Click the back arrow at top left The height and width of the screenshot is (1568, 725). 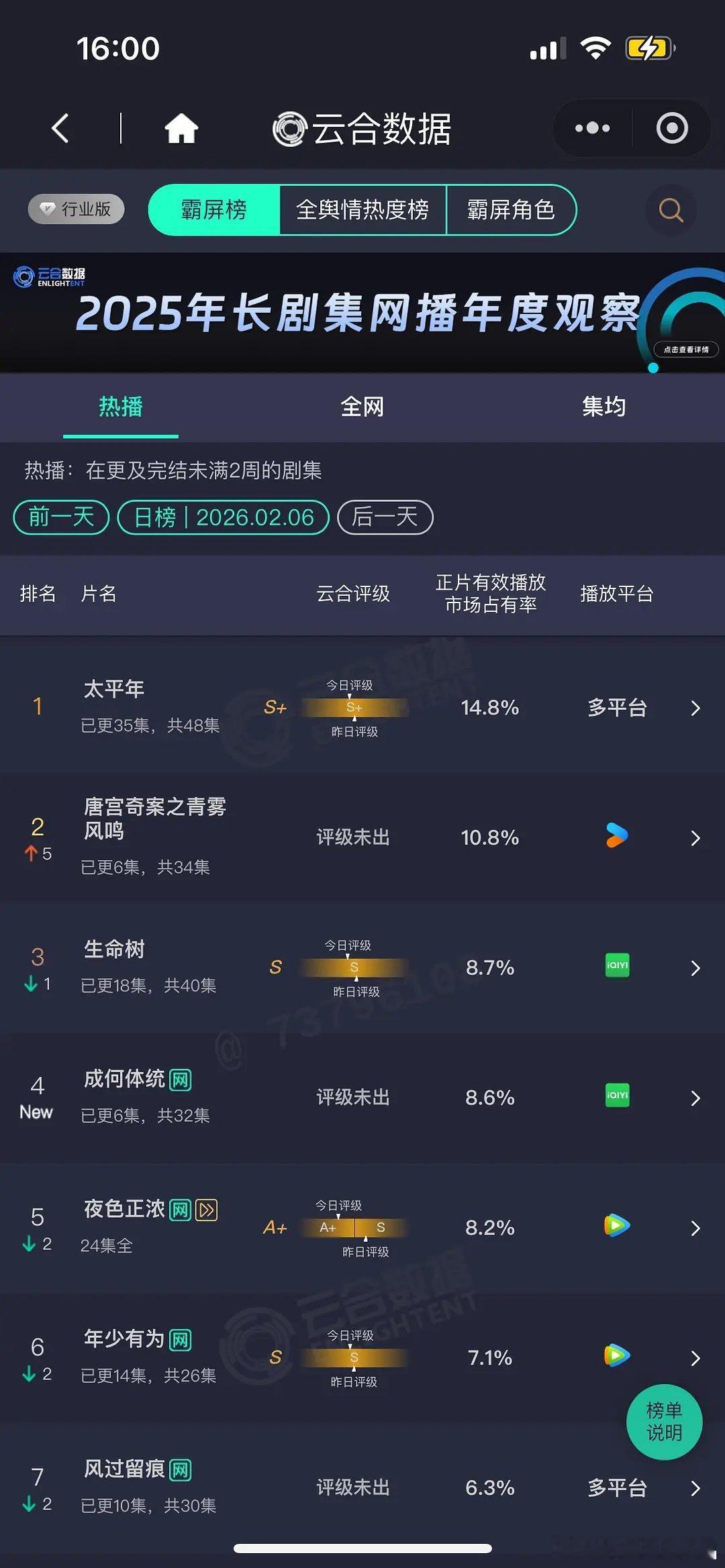(60, 128)
